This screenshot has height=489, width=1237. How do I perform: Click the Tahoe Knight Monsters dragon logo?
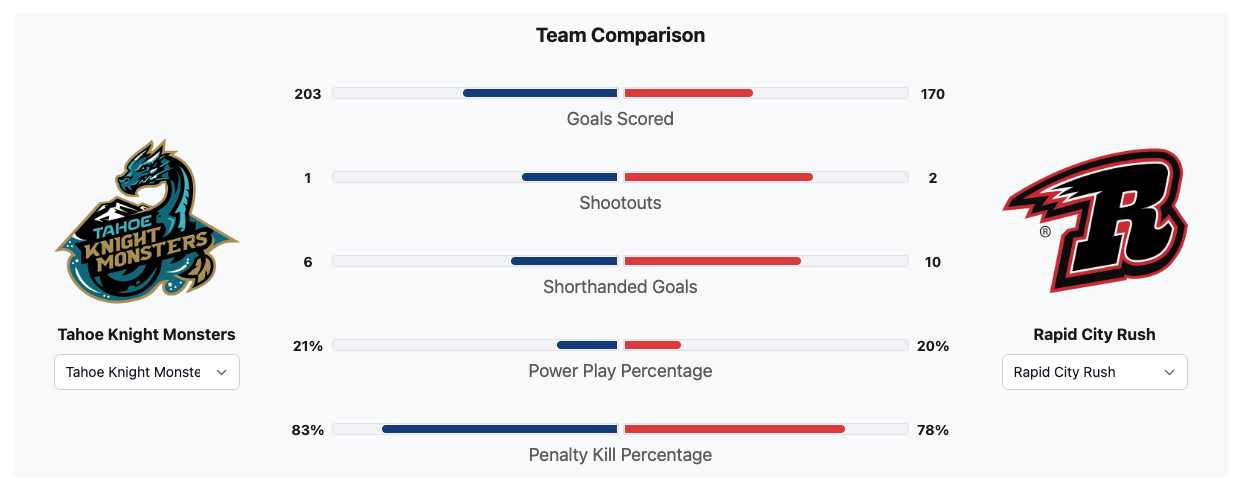pos(147,221)
